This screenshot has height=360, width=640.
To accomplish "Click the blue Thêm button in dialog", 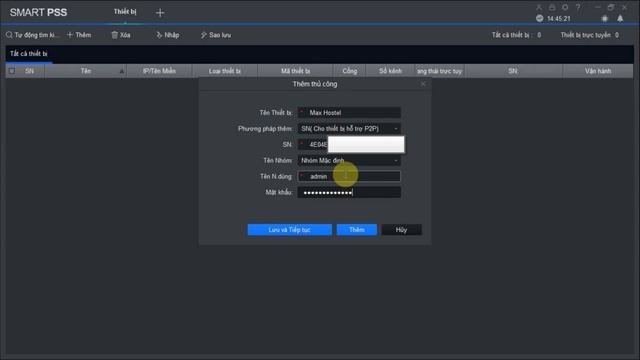I will coord(356,230).
